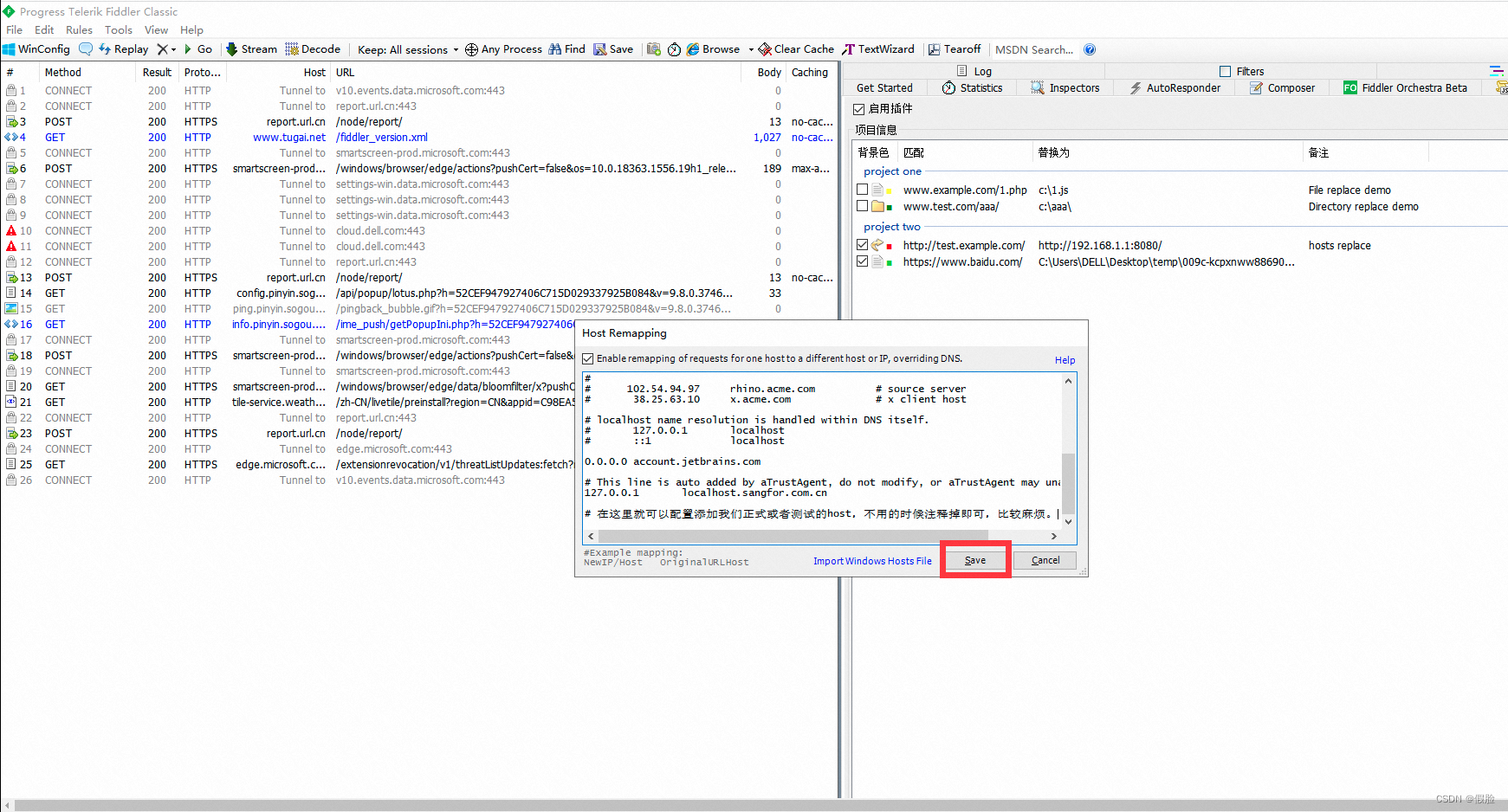This screenshot has width=1508, height=812.
Task: Toggle the Enable remapping of requests checkbox
Action: (588, 358)
